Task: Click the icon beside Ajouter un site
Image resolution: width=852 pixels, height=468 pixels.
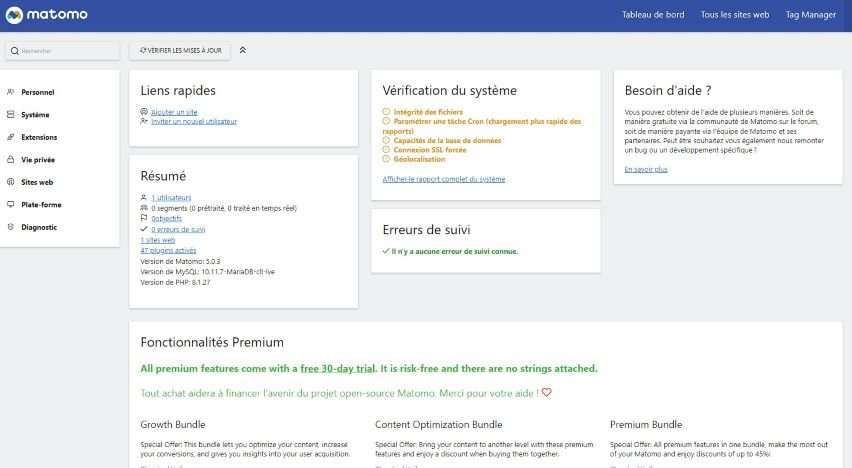Action: point(144,111)
